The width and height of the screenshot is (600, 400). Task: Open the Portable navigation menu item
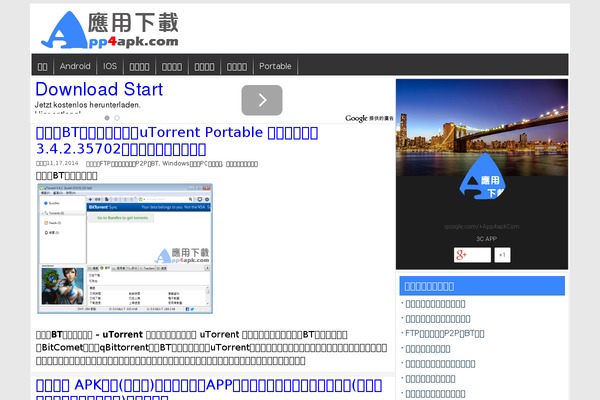[275, 66]
